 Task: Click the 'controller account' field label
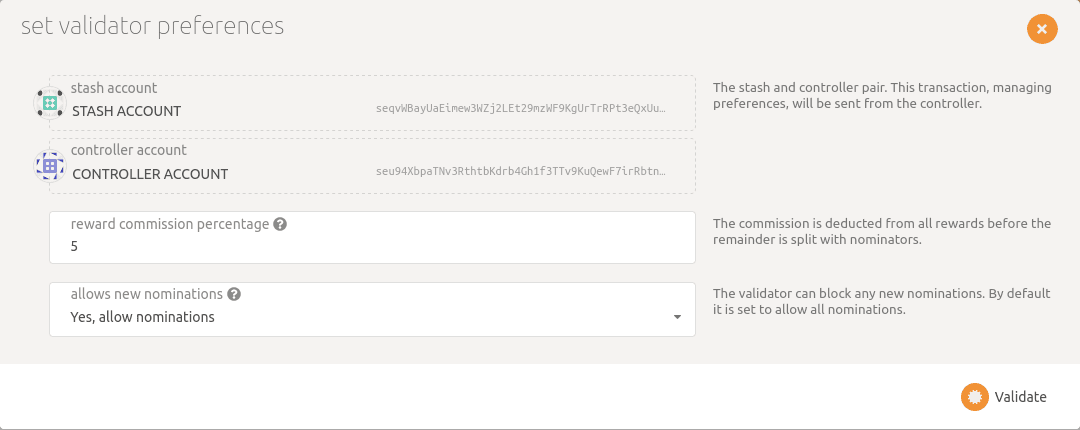click(x=129, y=150)
